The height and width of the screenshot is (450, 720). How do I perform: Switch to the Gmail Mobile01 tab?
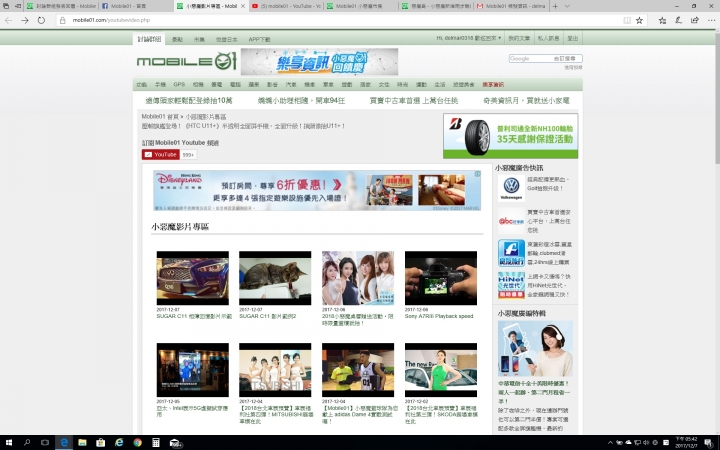pos(511,6)
